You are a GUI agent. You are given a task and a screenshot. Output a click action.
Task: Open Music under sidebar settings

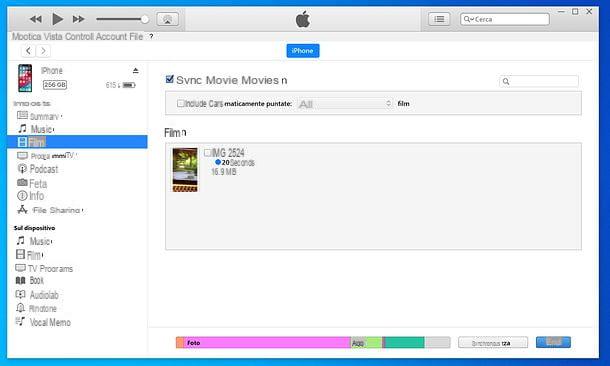click(36, 129)
